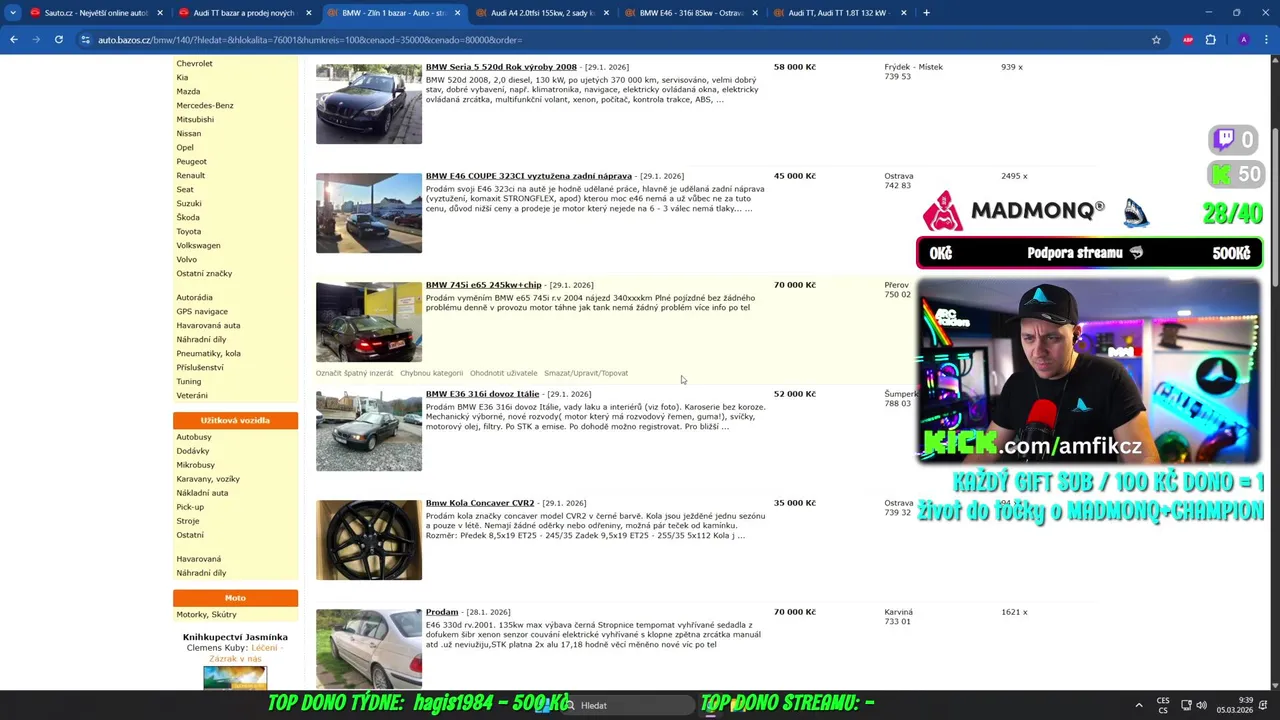Open a new browser tab with plus
This screenshot has height=720, width=1280.
[926, 13]
